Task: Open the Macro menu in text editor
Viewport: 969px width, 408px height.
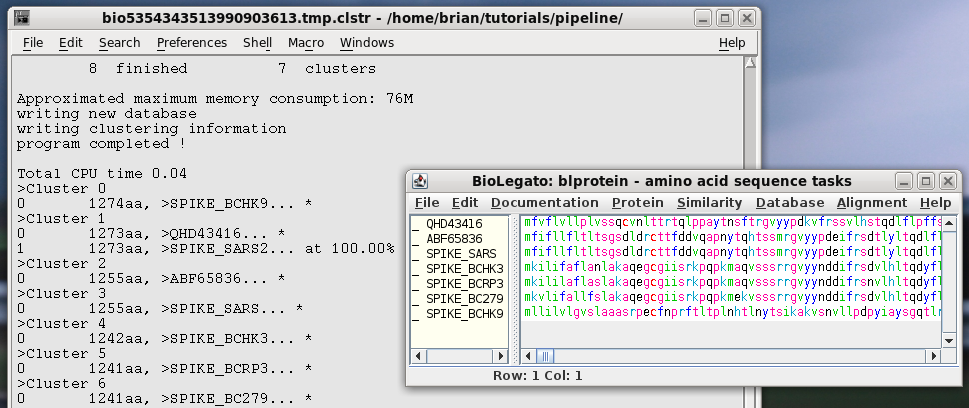Action: (305, 43)
